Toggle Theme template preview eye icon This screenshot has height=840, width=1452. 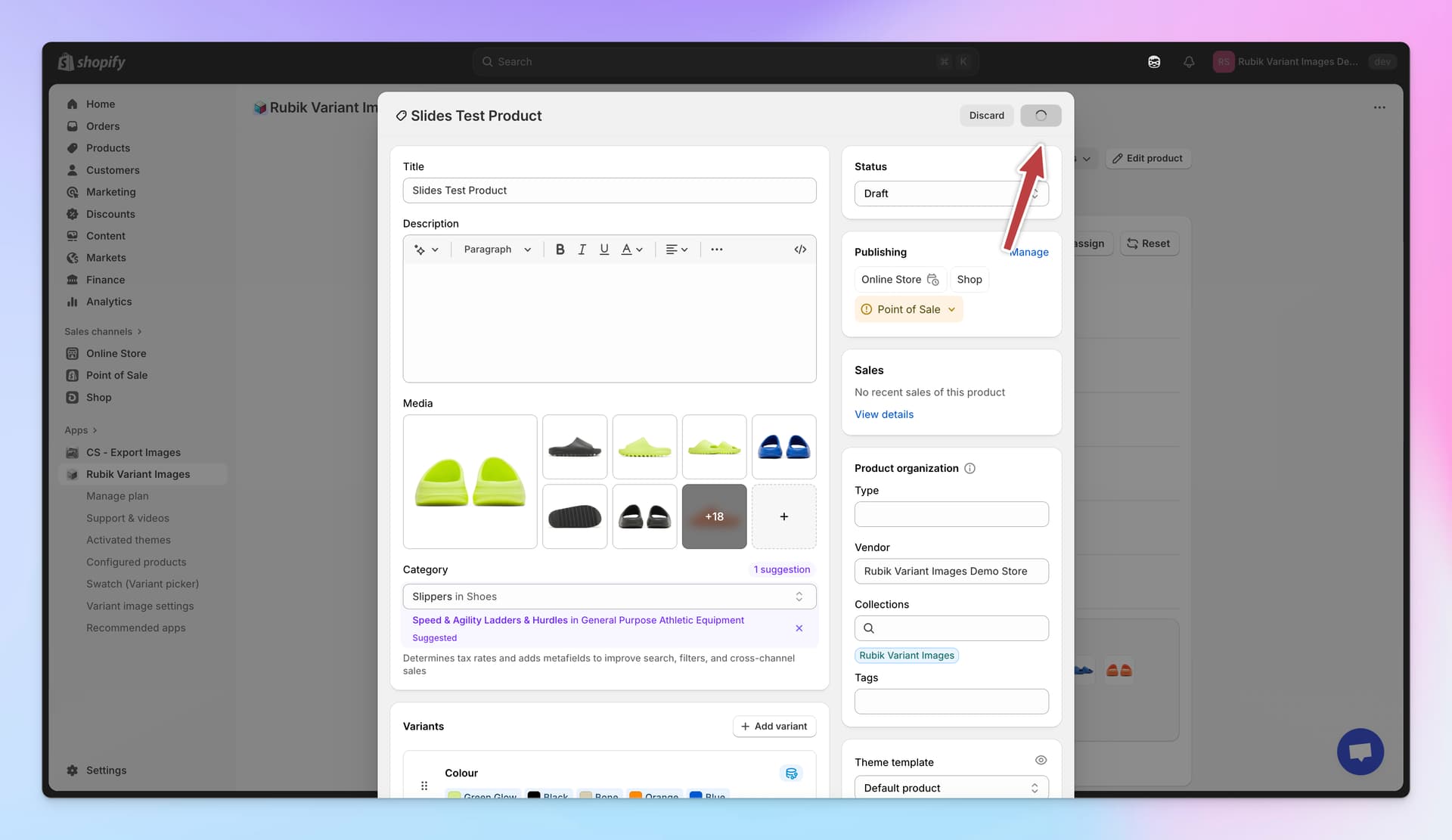(1041, 761)
